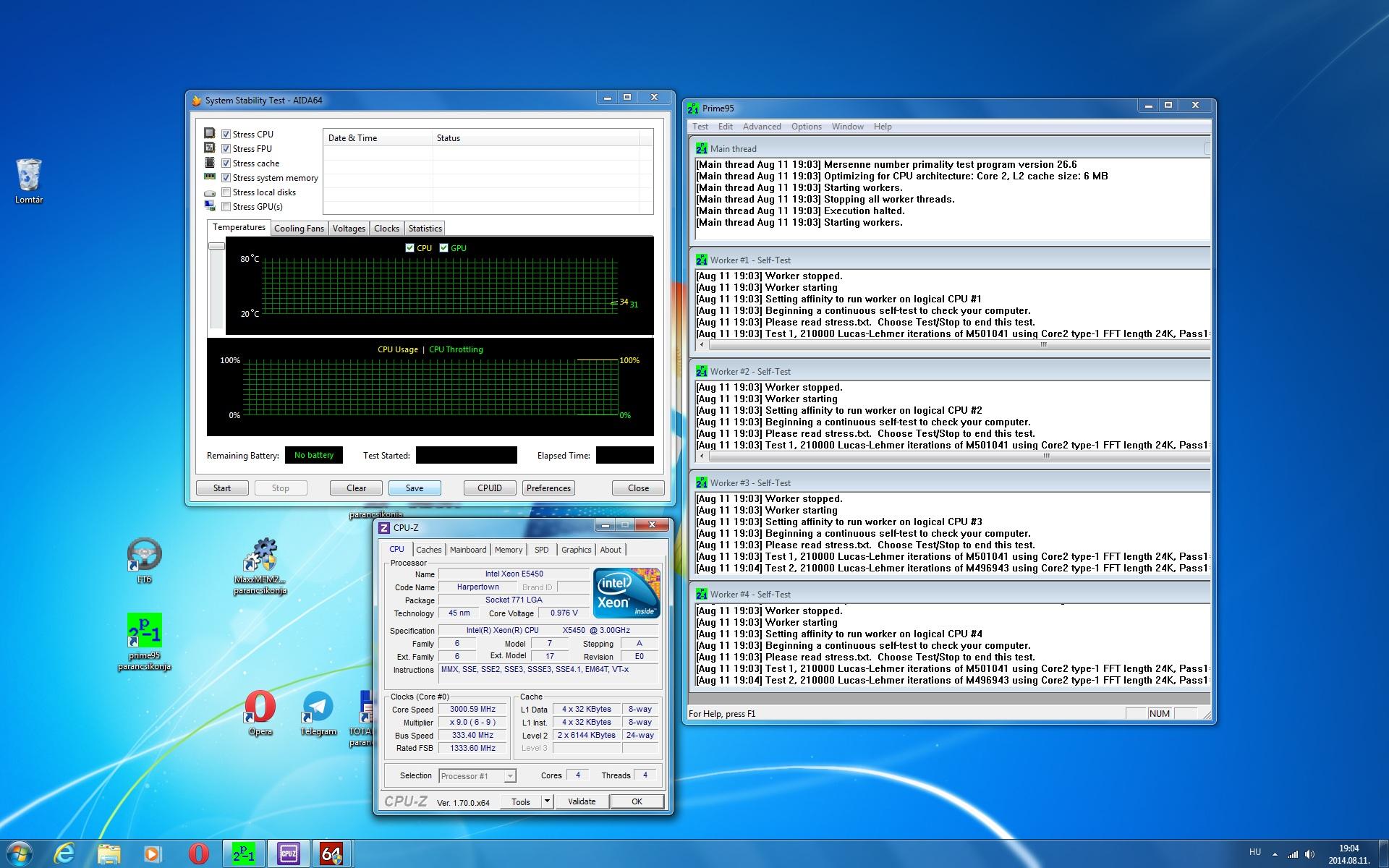
Task: Click the Start button in AIDA64
Action: 222,488
